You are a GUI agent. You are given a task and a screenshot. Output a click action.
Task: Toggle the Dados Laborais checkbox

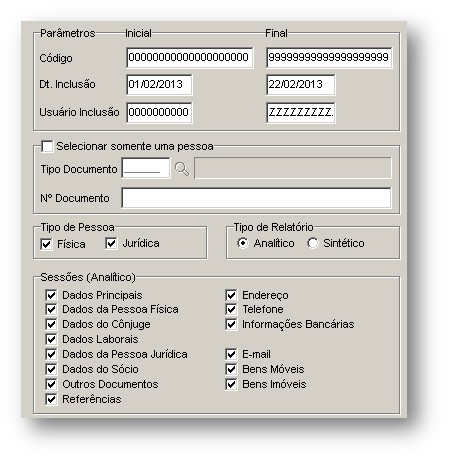tap(51, 339)
